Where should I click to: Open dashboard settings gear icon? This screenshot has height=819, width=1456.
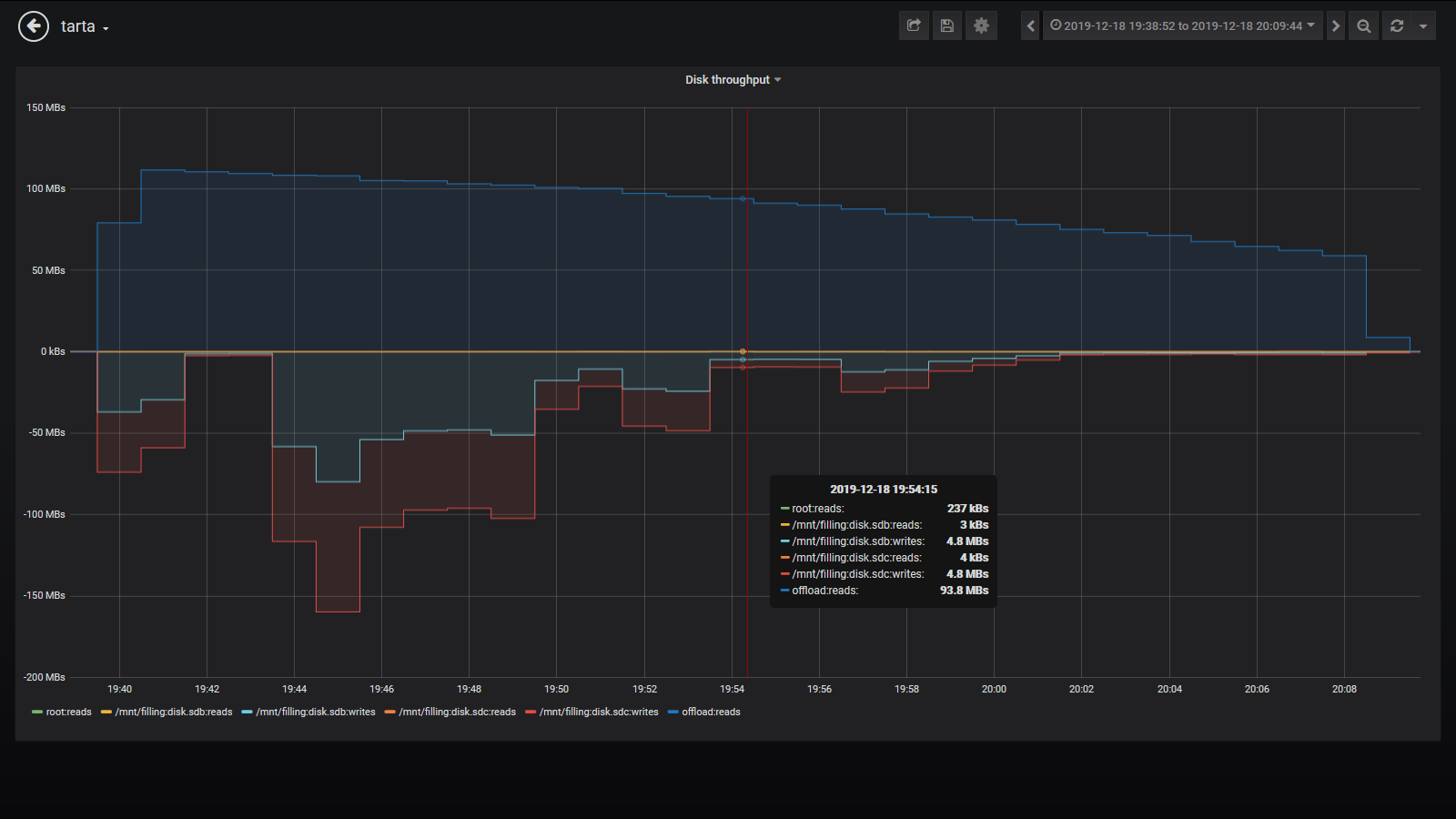981,25
